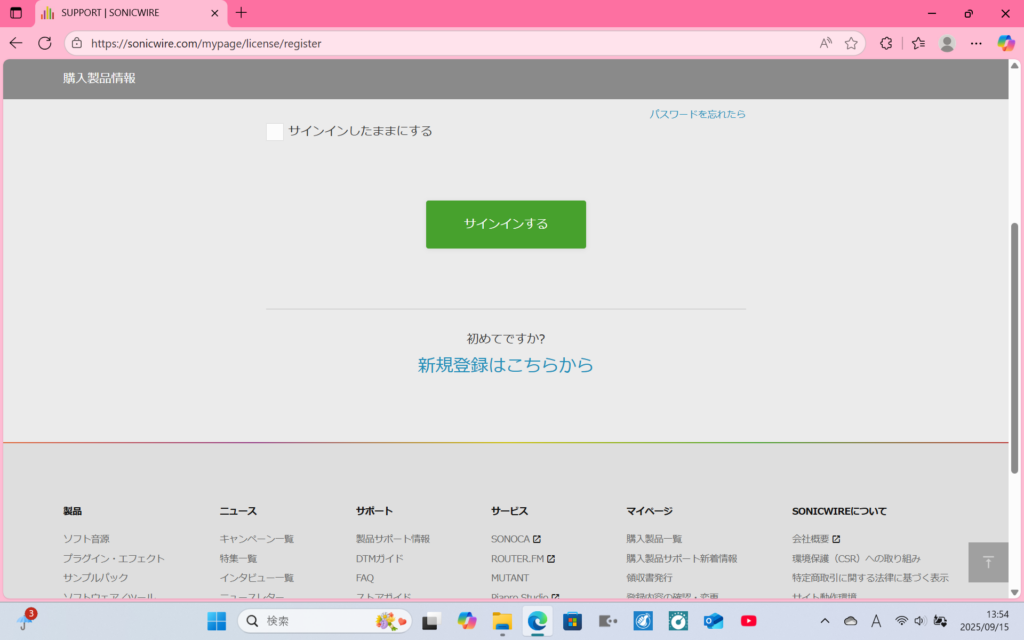Image resolution: width=1024 pixels, height=640 pixels.
Task: Open a new browser tab
Action: pos(241,13)
